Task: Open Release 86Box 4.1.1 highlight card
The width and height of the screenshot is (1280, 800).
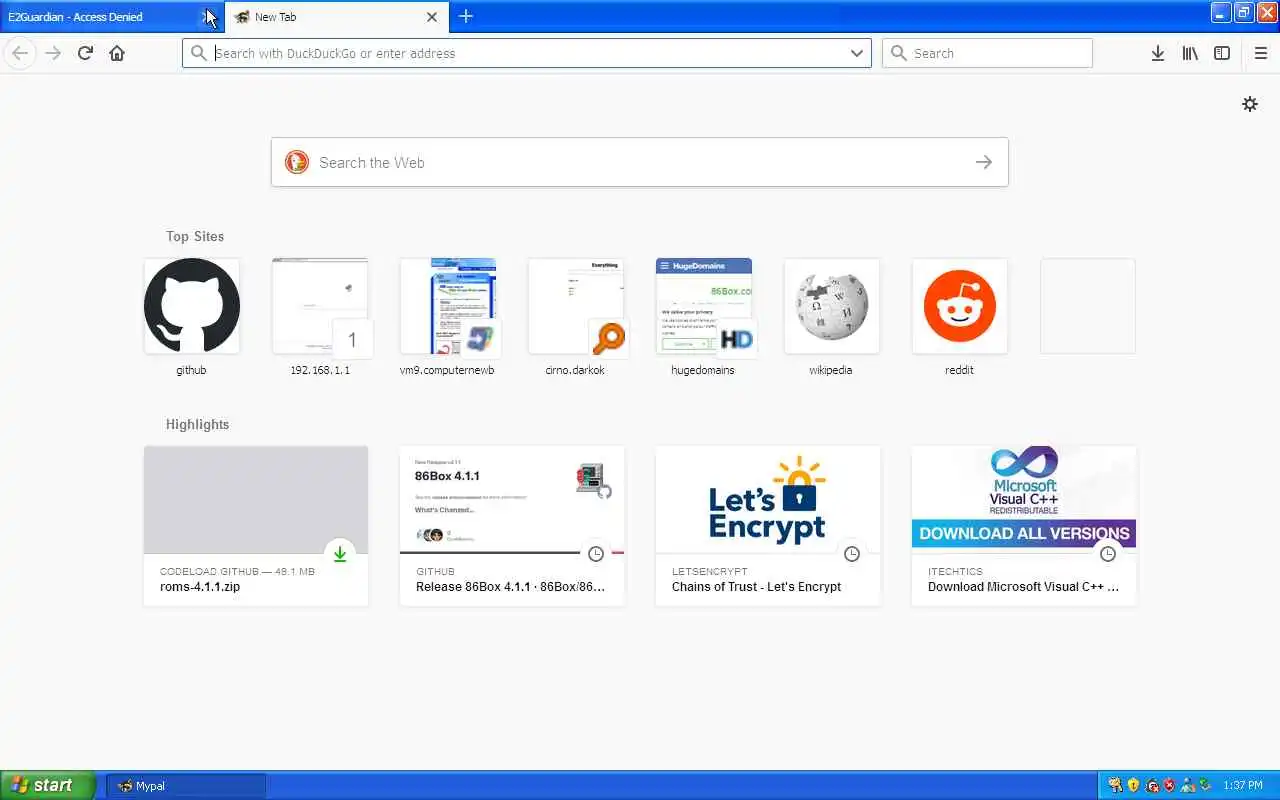Action: (x=512, y=526)
